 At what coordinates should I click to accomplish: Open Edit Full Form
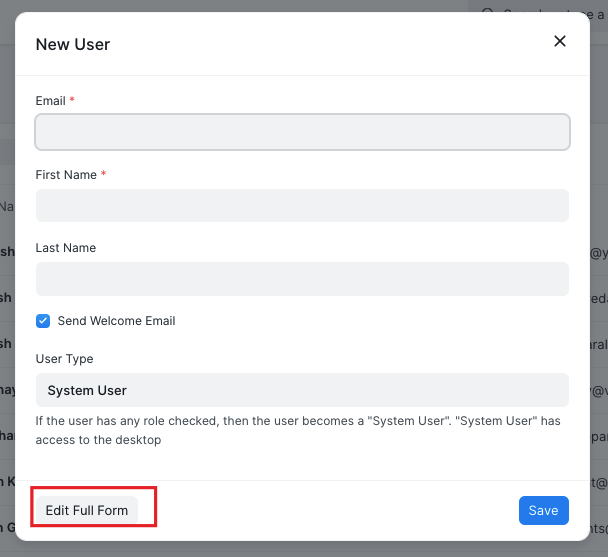click(x=87, y=510)
